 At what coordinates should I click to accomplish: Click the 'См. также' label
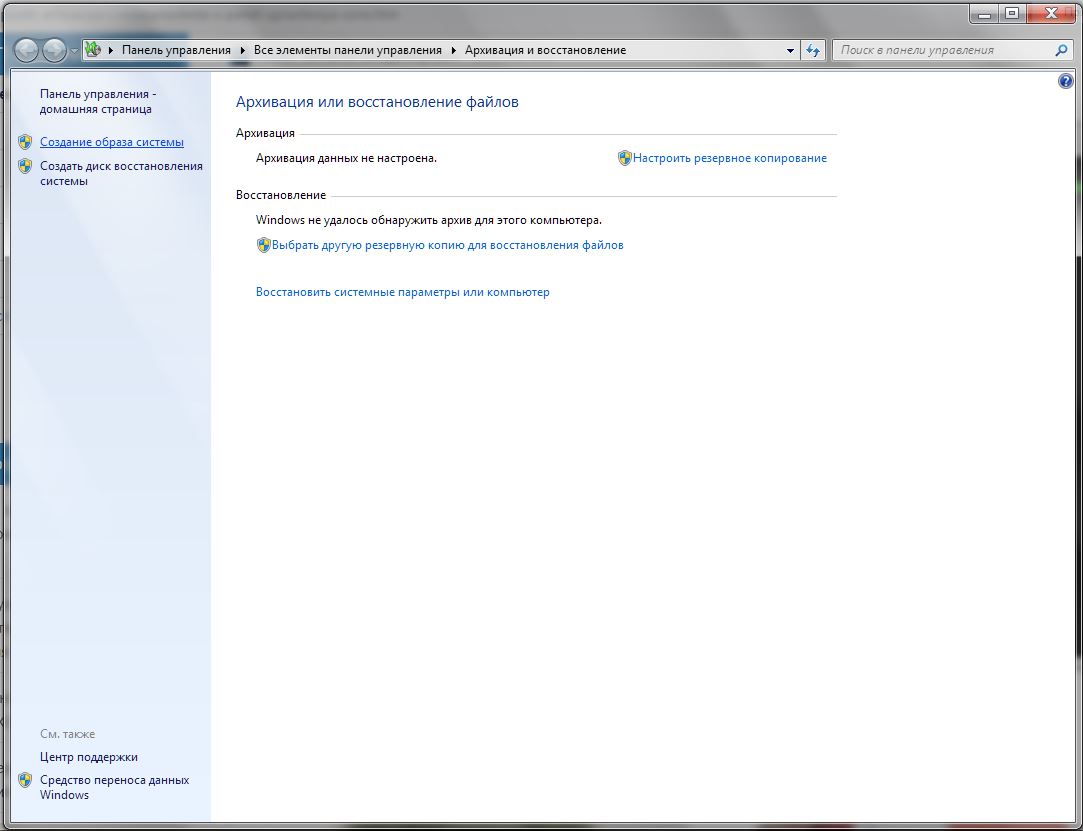pos(68,734)
